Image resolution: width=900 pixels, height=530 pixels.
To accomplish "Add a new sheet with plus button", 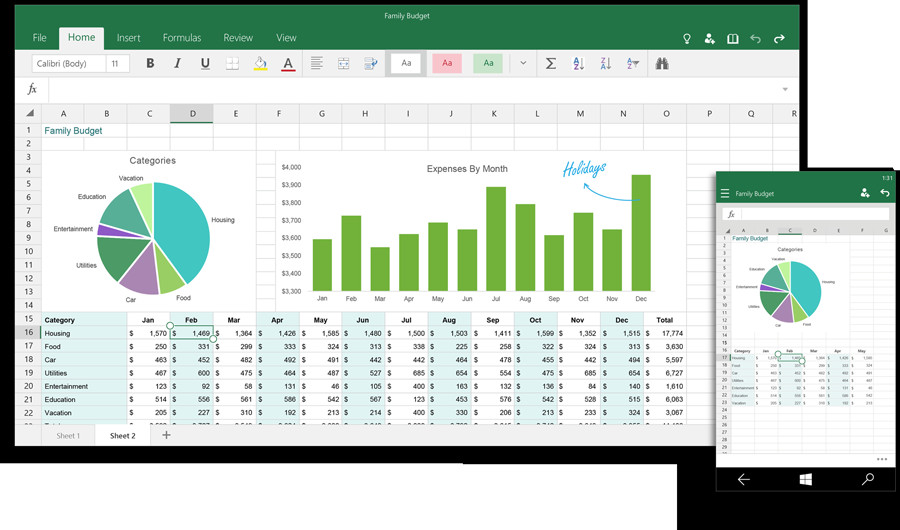I will click(166, 435).
